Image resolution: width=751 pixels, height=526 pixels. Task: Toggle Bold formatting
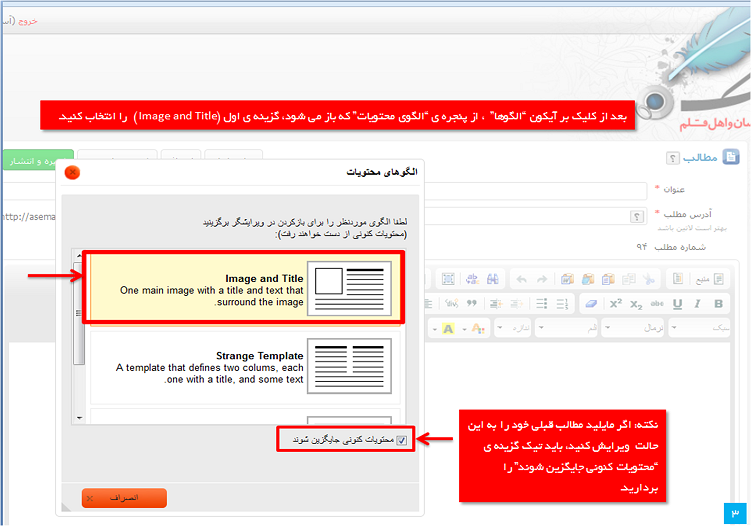(718, 304)
